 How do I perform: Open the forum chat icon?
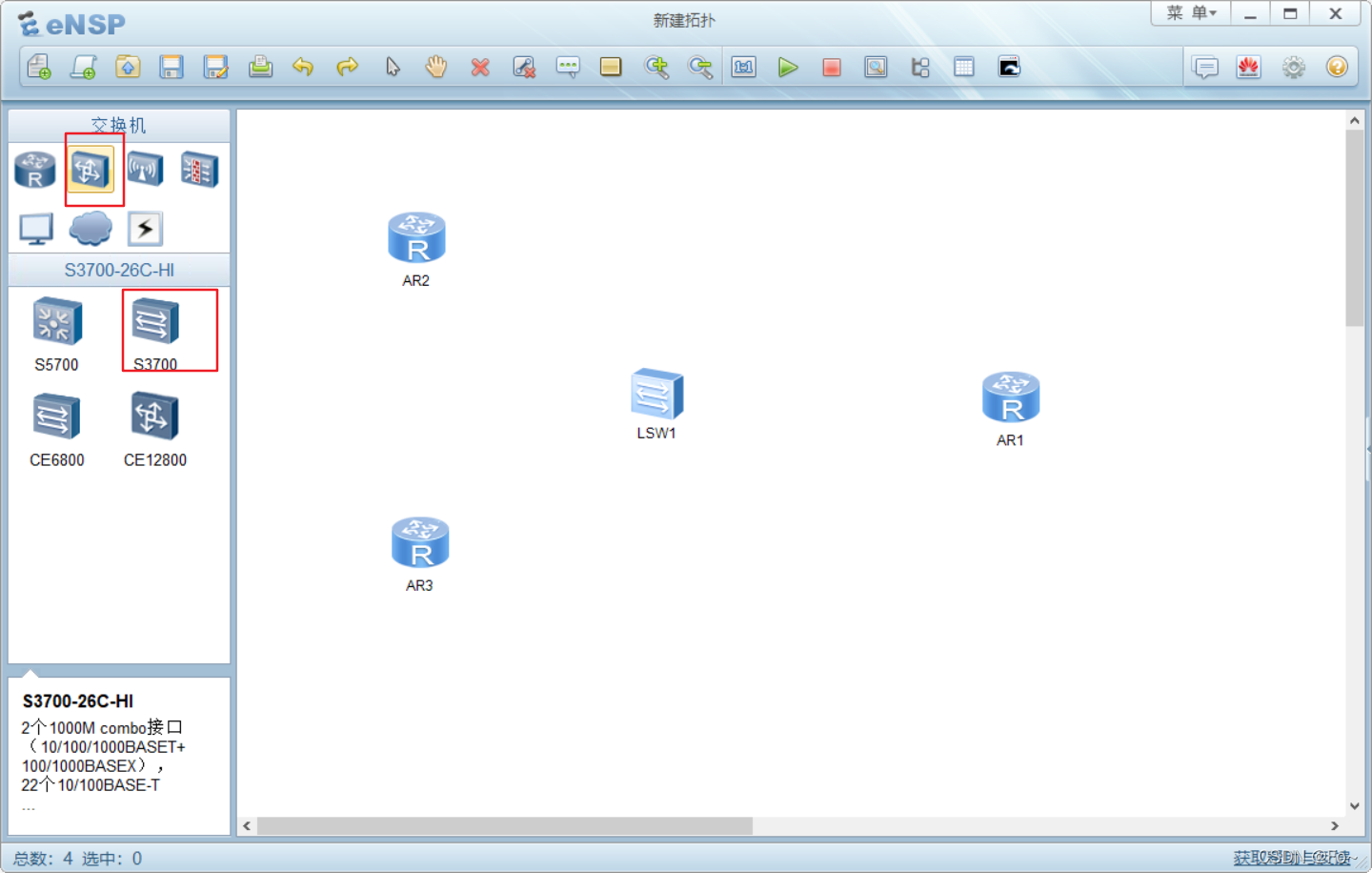pyautogui.click(x=1205, y=67)
